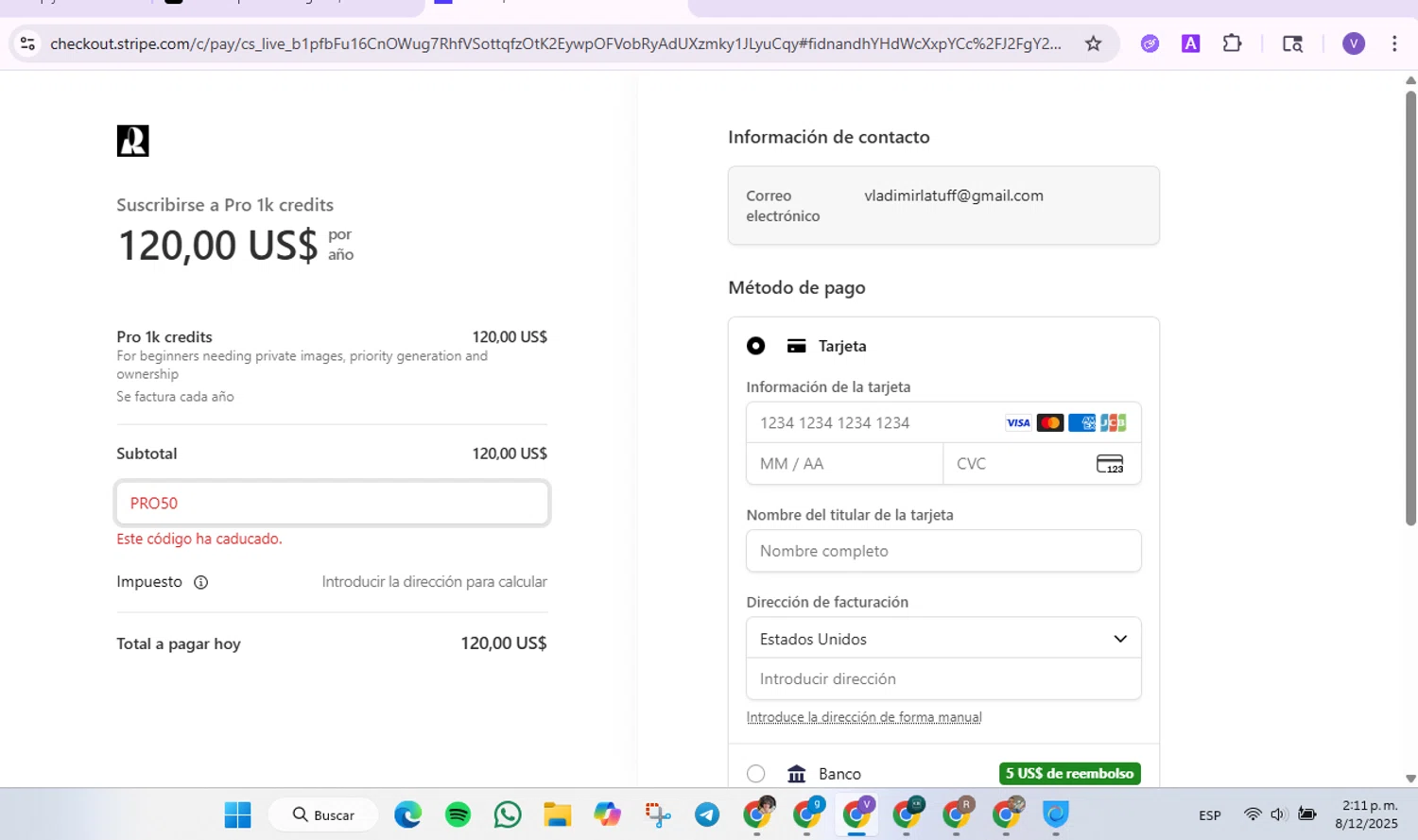Click the Tarjeta card icon
Image resolution: width=1418 pixels, height=840 pixels.
[x=797, y=346]
